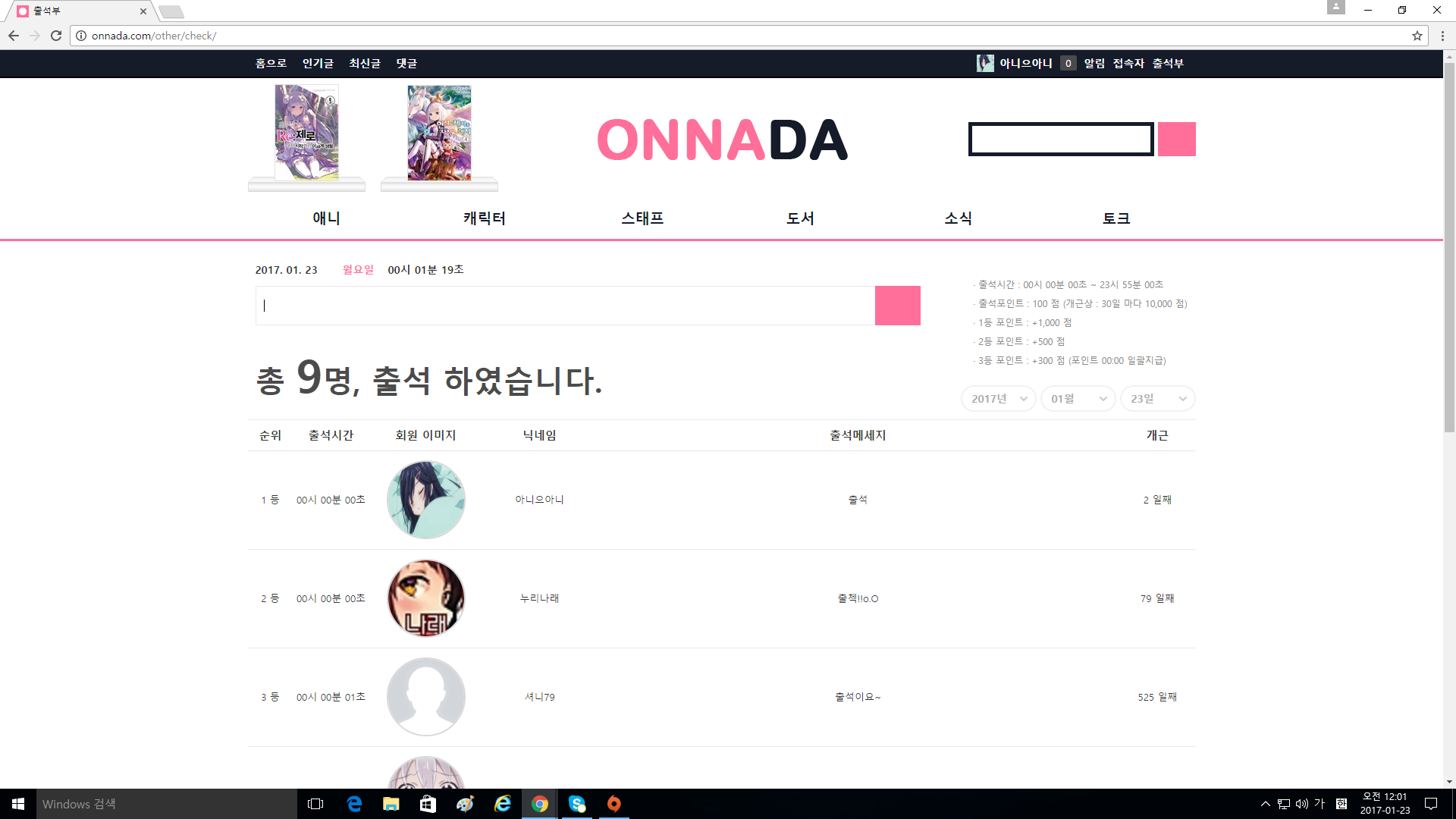
Task: Click the pink search button in header
Action: 1176,140
